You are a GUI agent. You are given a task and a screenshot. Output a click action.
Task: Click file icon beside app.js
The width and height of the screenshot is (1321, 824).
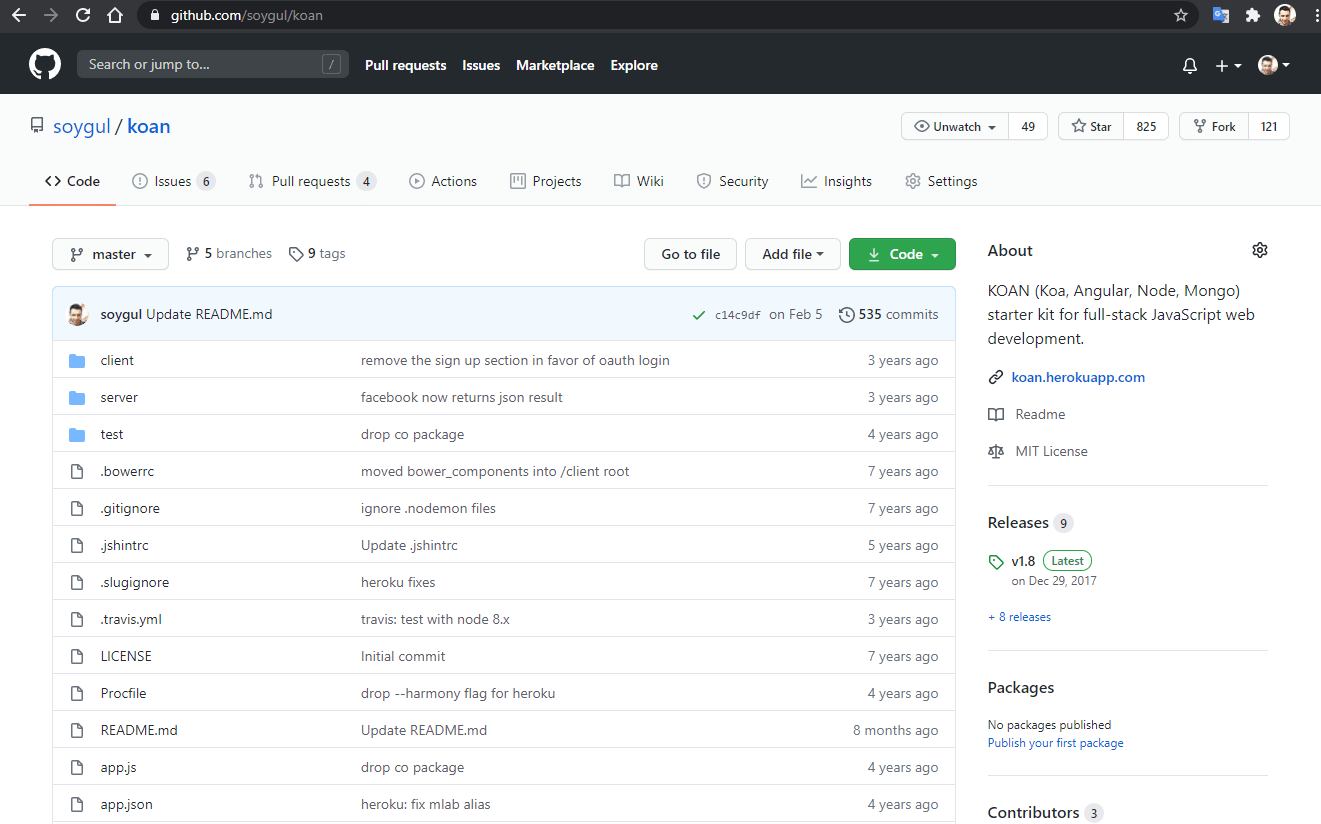click(77, 767)
